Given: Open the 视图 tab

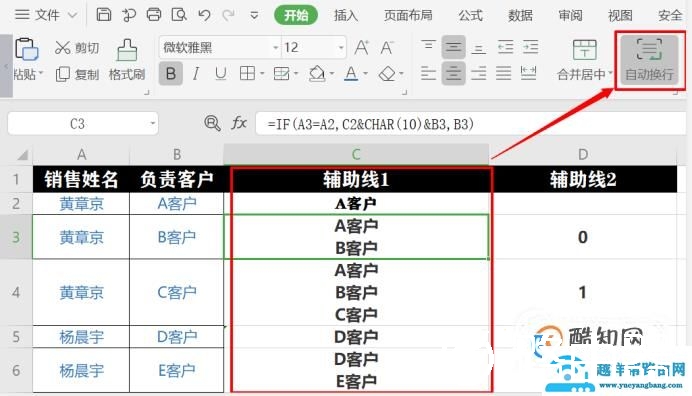Looking at the screenshot, I should pyautogui.click(x=620, y=15).
